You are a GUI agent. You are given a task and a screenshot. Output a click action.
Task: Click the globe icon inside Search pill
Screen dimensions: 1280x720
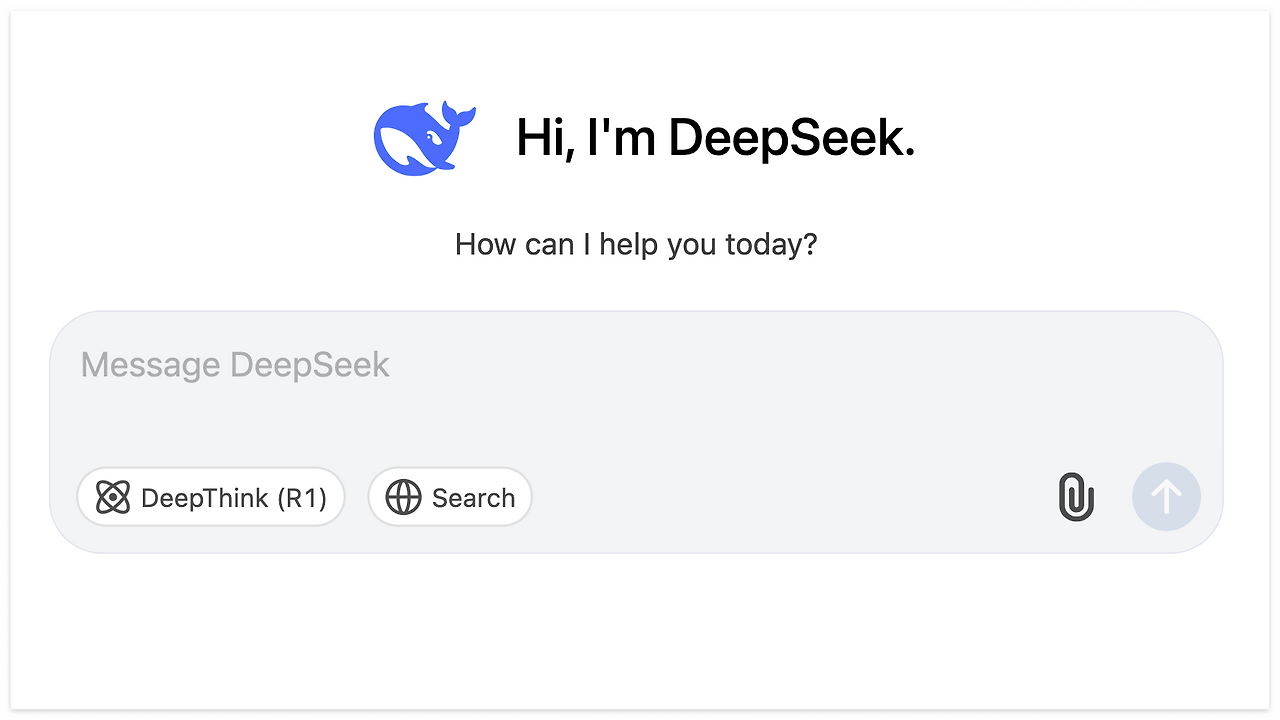[403, 498]
